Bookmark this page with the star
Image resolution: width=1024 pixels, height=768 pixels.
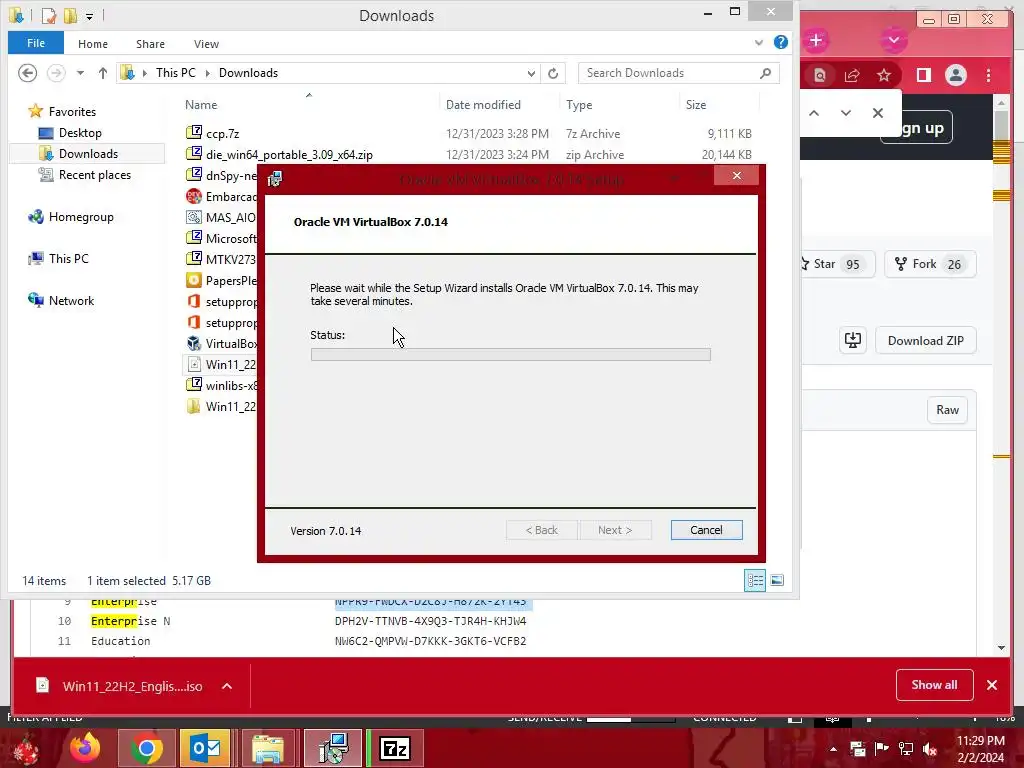click(884, 76)
